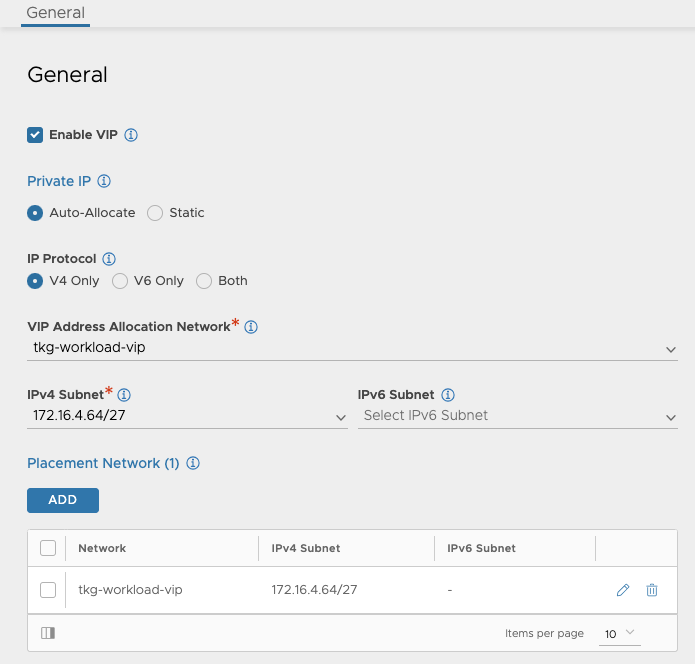Click info icon for VIP Address Allocation Network
This screenshot has width=695, height=664.
click(x=252, y=327)
